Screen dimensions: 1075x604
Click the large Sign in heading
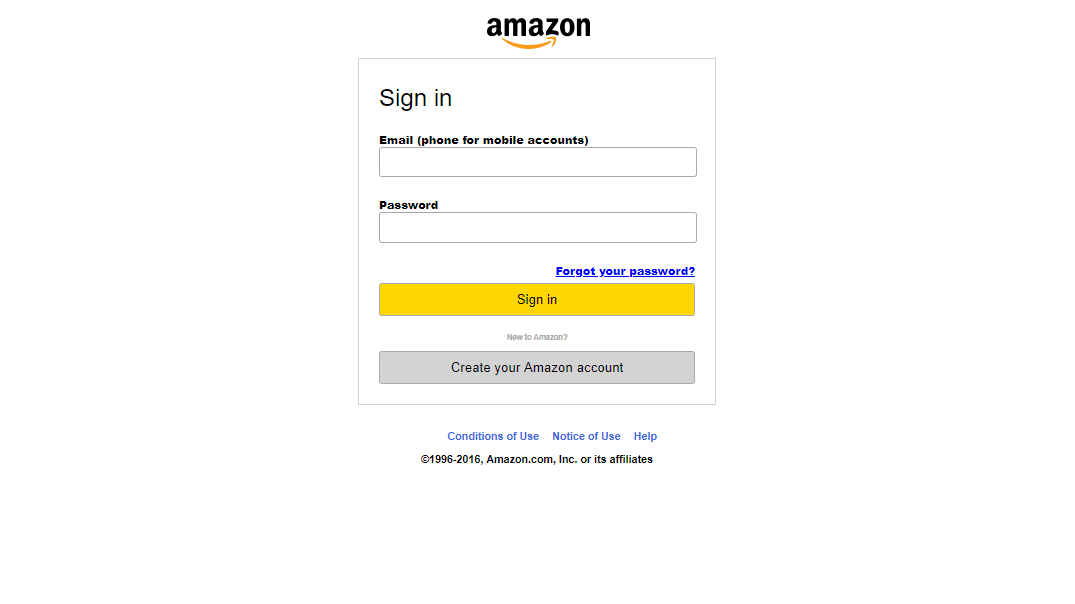coord(415,98)
